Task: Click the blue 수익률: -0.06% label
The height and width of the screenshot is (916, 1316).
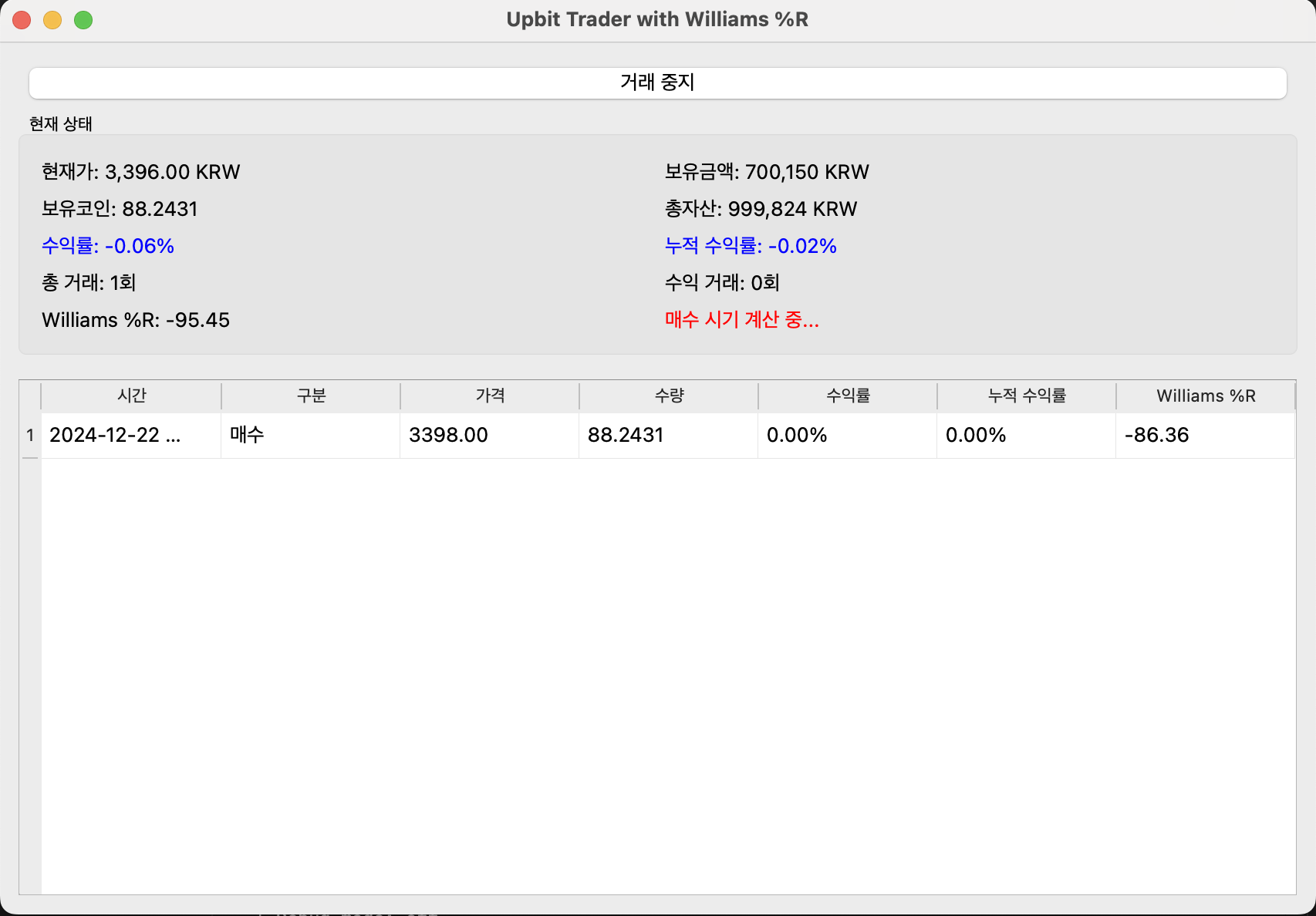Action: pyautogui.click(x=108, y=245)
